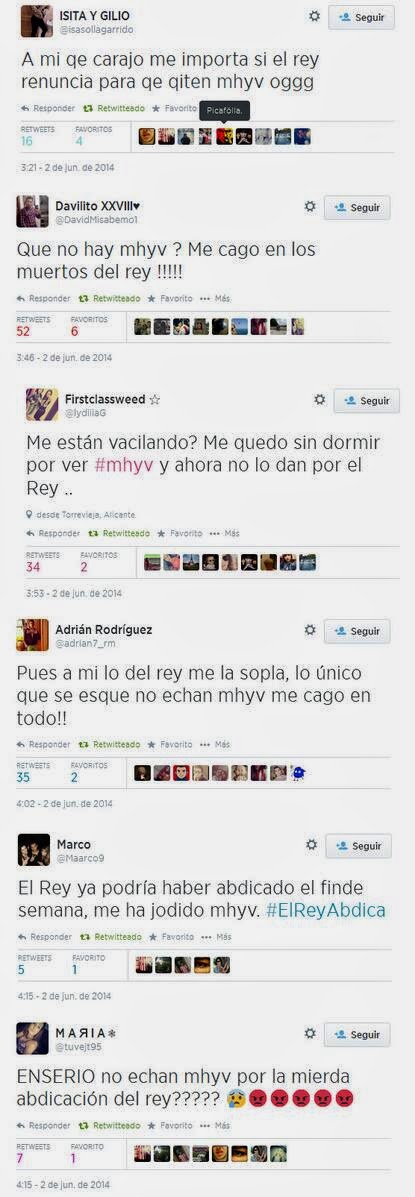Toggle Retwitteado on MARIA's tweet

[110, 1125]
